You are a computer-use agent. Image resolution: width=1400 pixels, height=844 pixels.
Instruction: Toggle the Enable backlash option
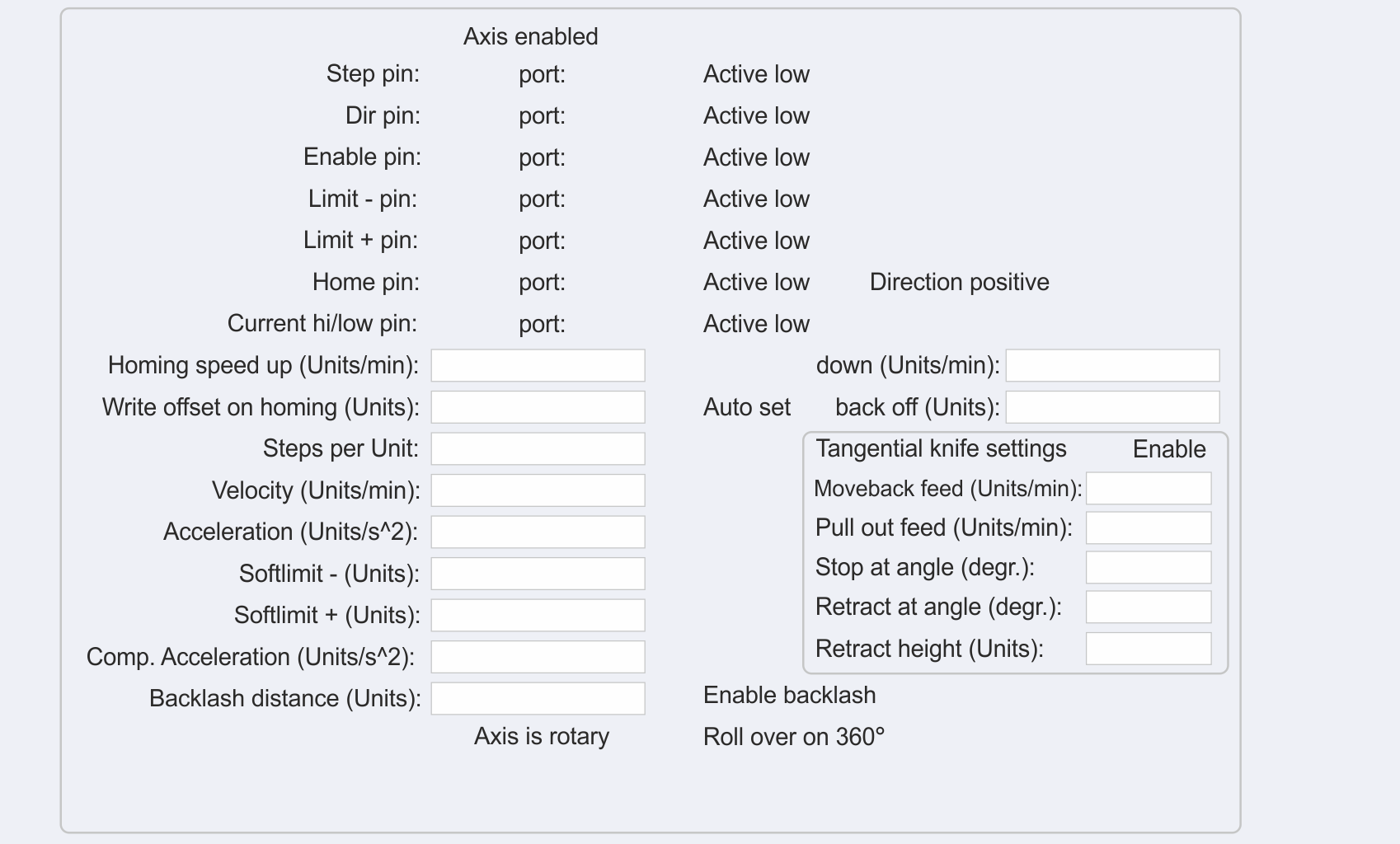point(789,695)
